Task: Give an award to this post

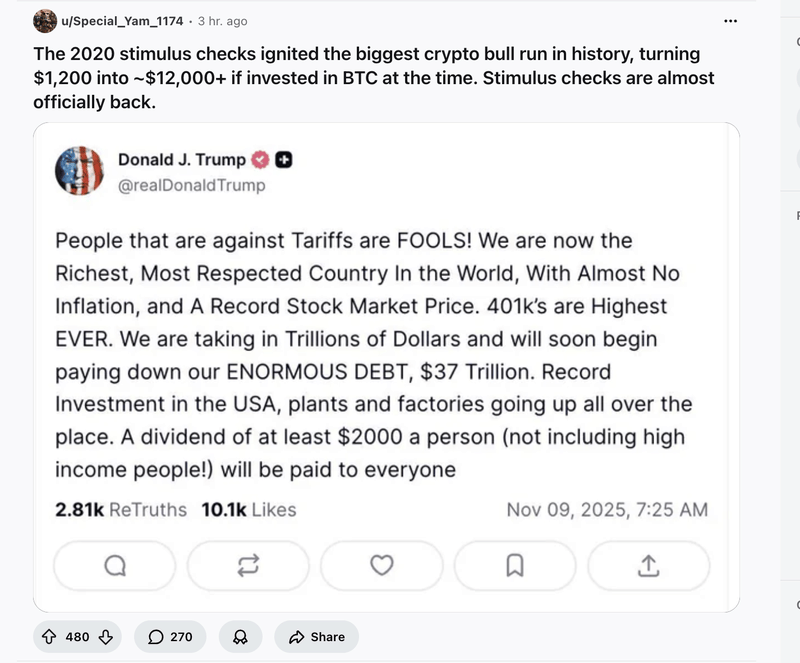Action: click(x=240, y=637)
